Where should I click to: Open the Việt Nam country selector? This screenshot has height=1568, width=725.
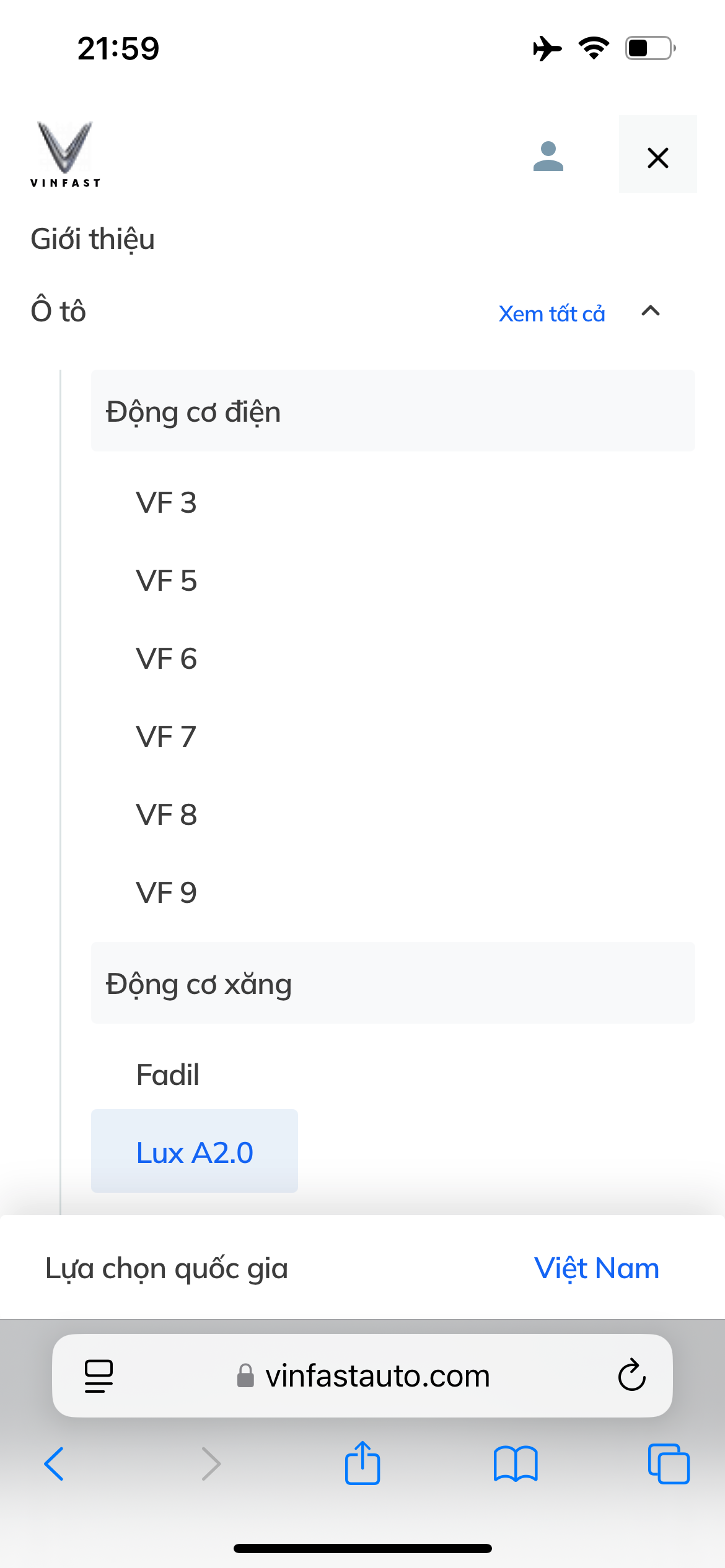[x=596, y=1268]
